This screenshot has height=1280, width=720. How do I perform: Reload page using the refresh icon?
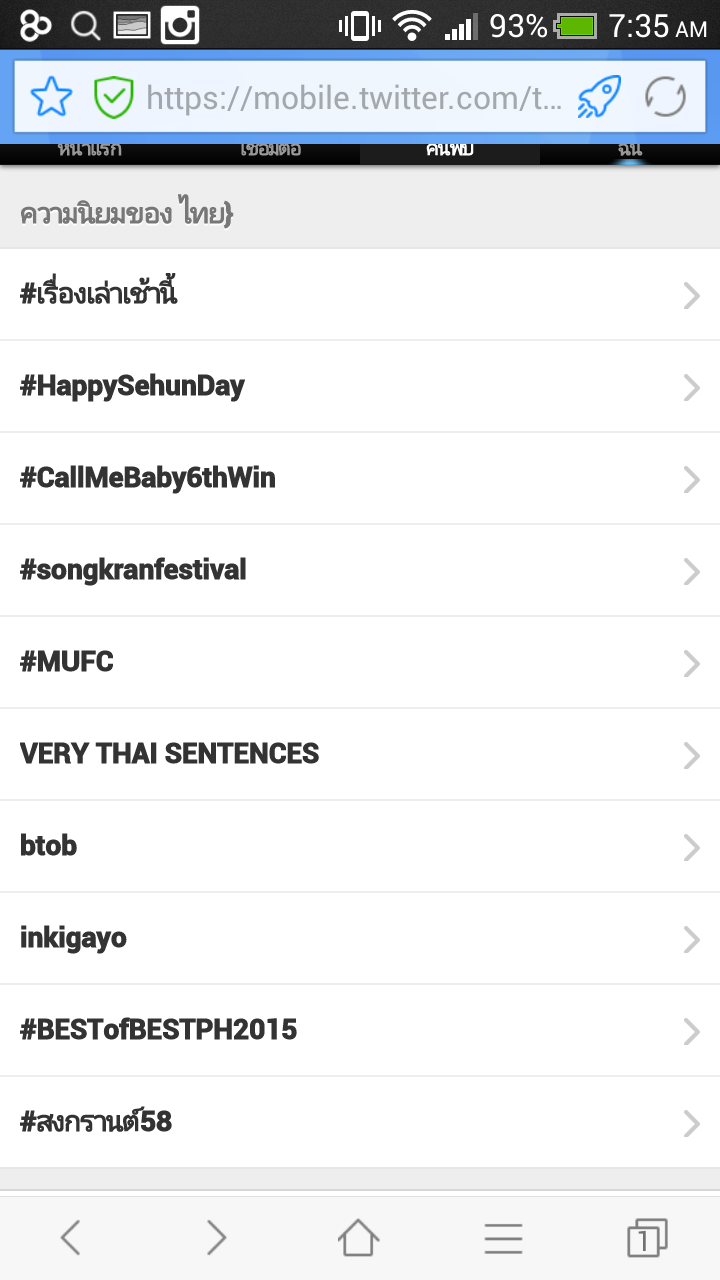point(665,97)
